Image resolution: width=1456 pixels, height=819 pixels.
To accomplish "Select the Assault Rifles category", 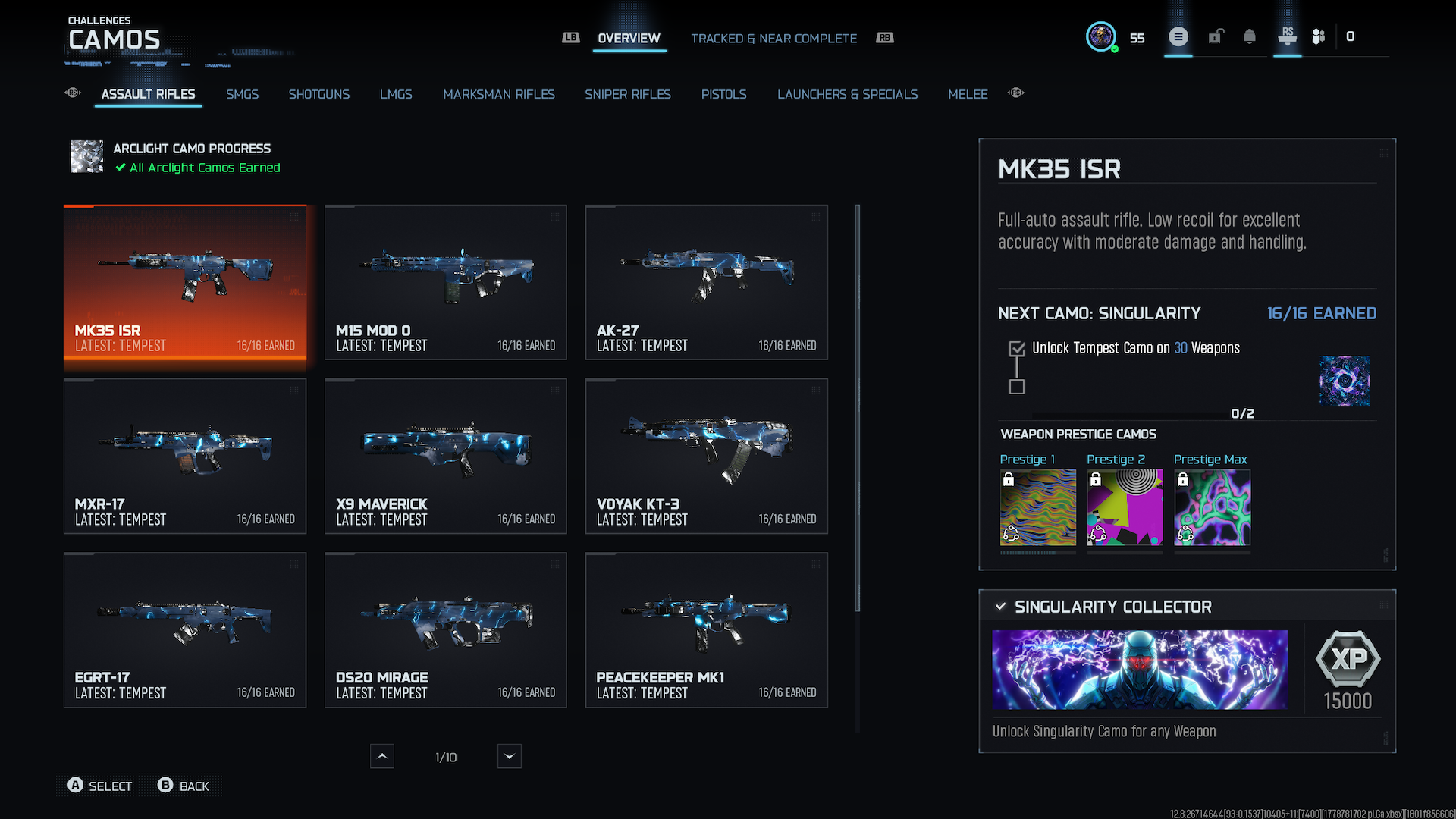I will (x=148, y=94).
